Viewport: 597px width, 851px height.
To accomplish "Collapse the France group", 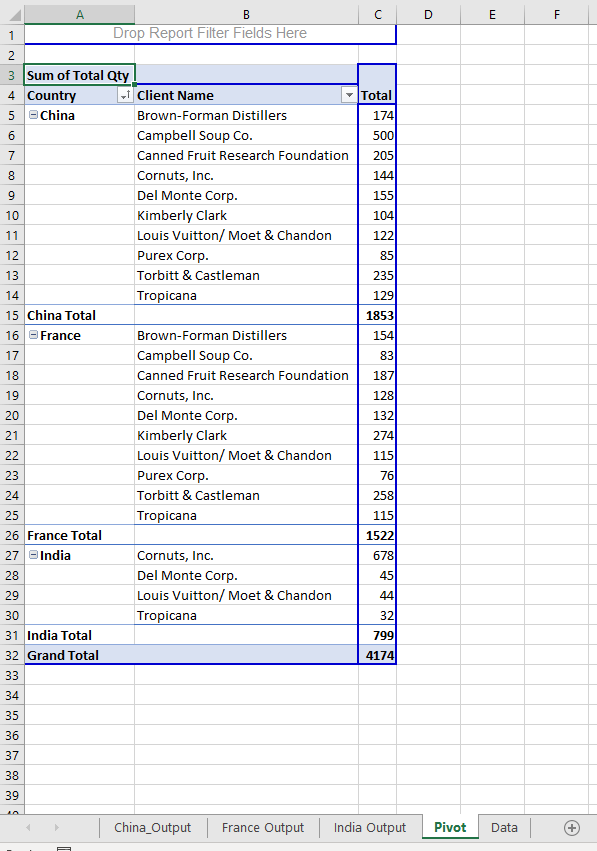I will 34,335.
